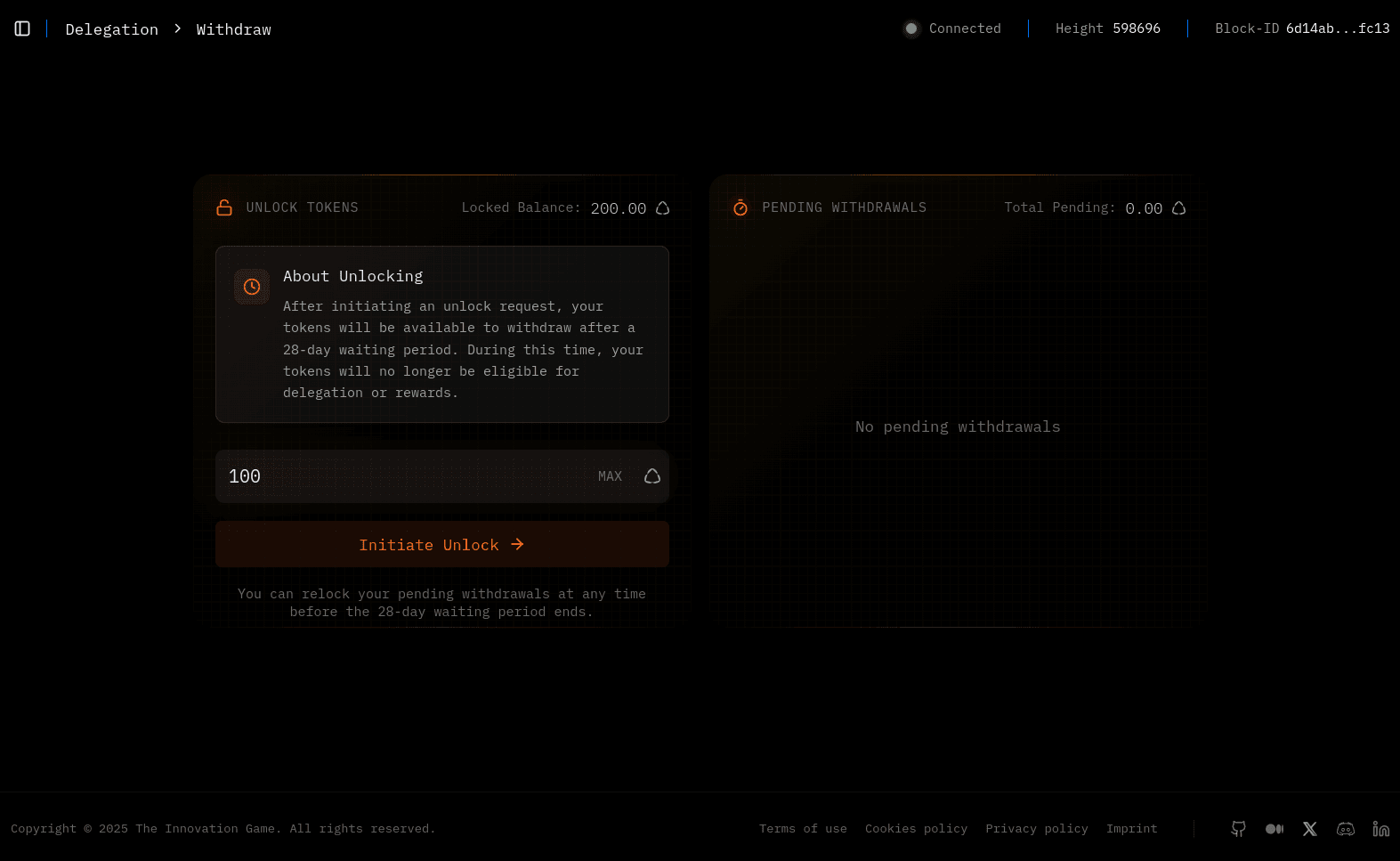Image resolution: width=1400 pixels, height=861 pixels.
Task: Open the Cookies policy link
Action: point(916,829)
